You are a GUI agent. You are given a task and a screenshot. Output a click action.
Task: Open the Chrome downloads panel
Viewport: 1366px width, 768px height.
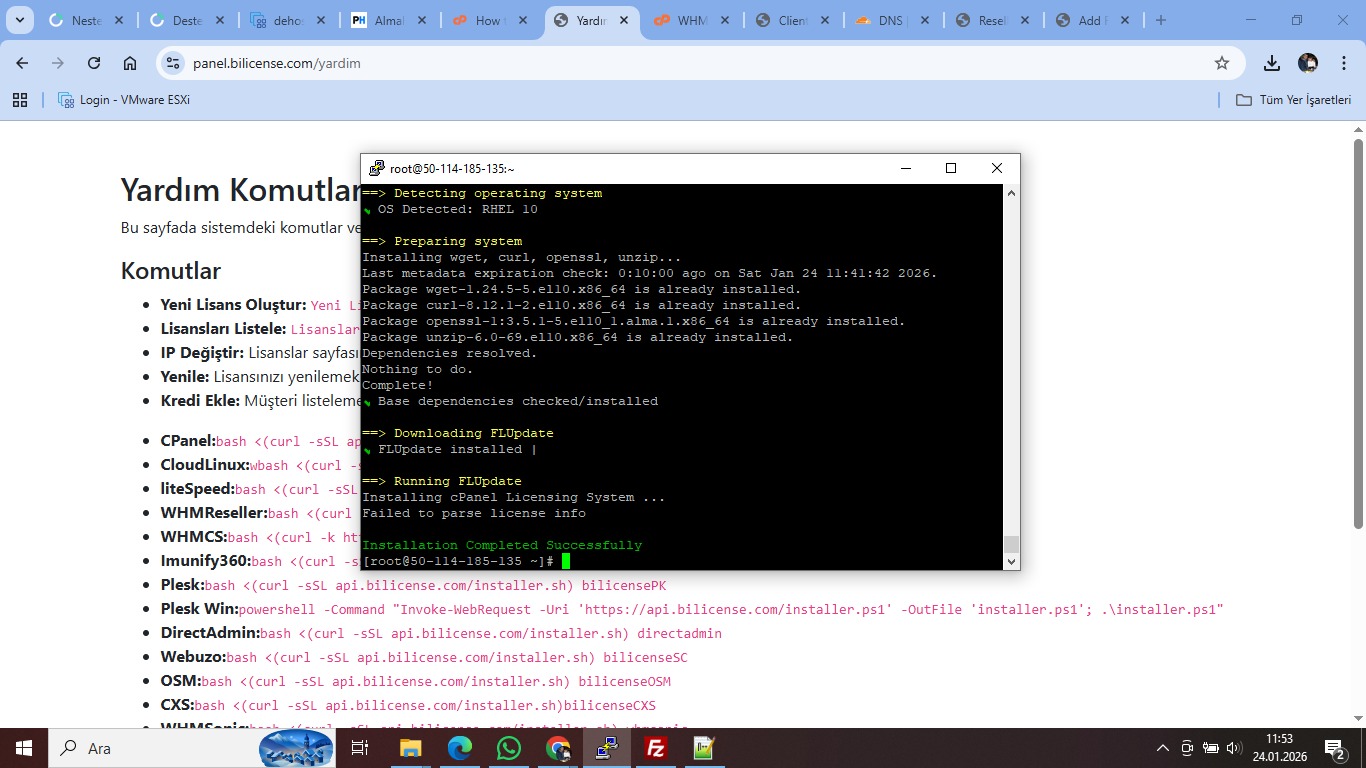pos(1272,63)
